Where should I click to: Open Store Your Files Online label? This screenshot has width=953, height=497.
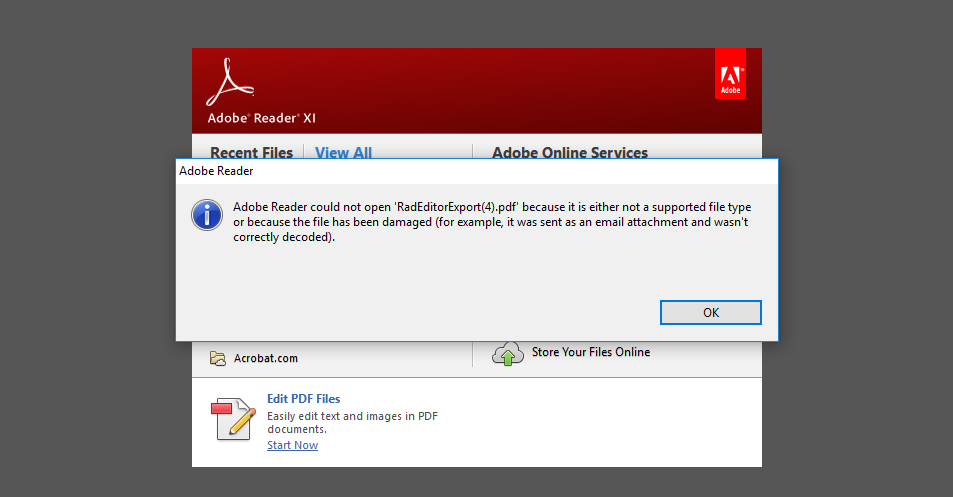(x=591, y=352)
